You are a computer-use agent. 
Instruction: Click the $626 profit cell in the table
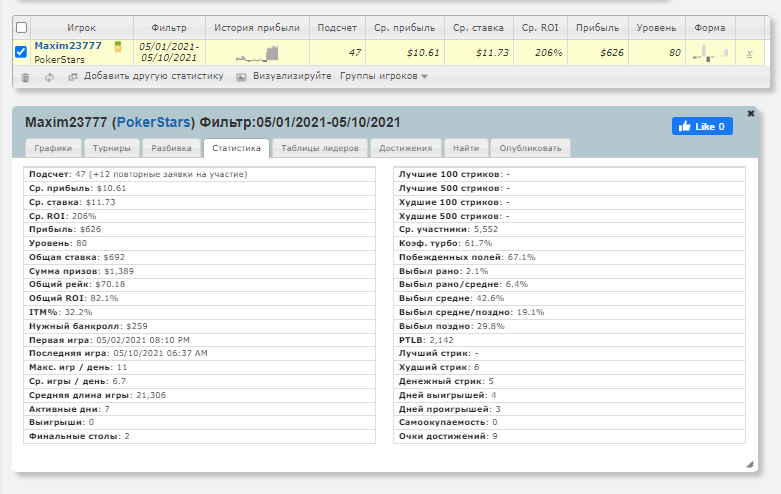click(x=598, y=52)
